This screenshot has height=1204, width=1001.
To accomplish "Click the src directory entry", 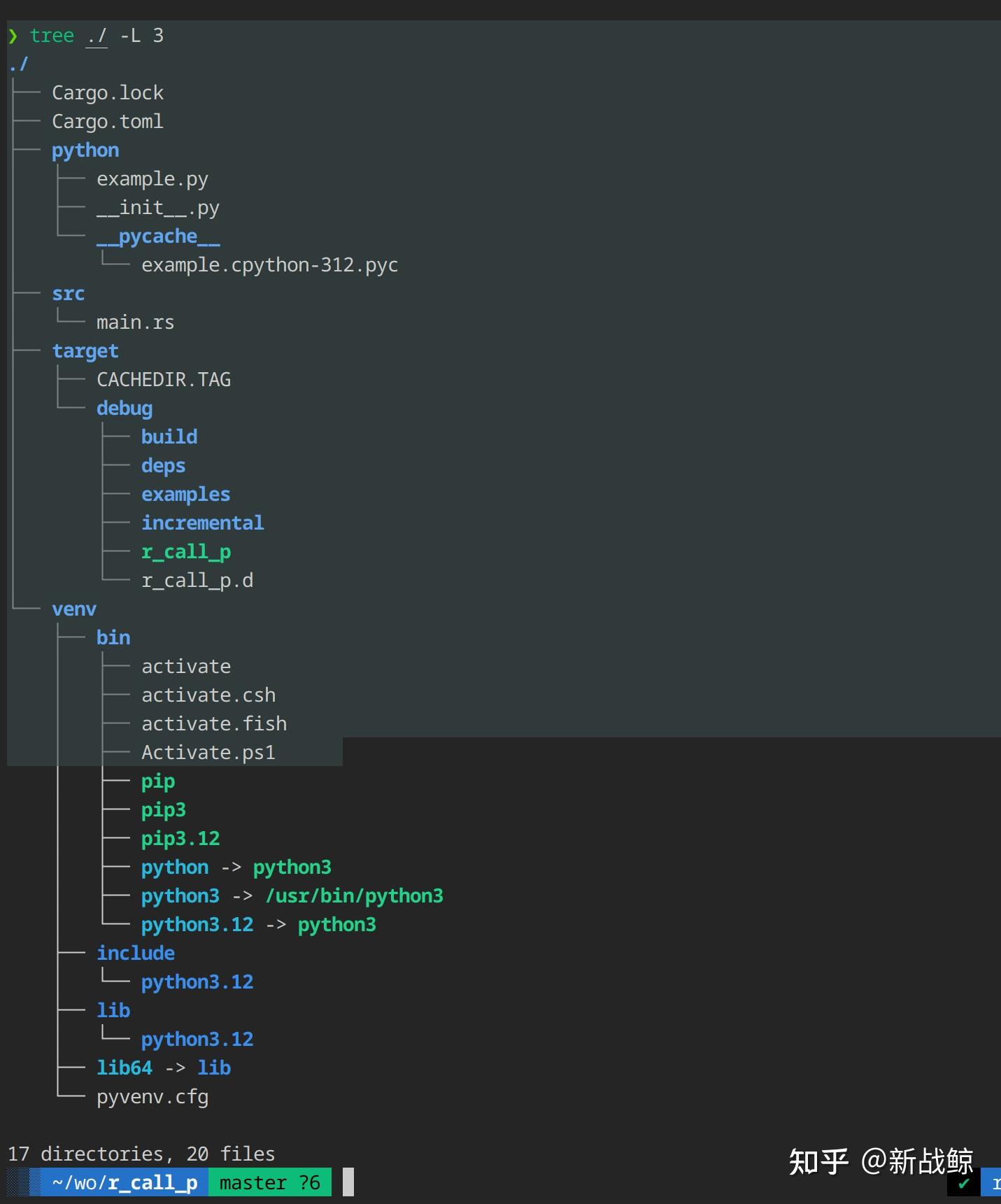I will pos(68,294).
